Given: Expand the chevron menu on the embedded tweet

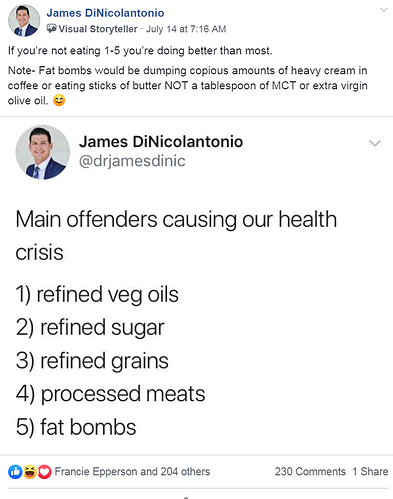Looking at the screenshot, I should click(x=375, y=143).
